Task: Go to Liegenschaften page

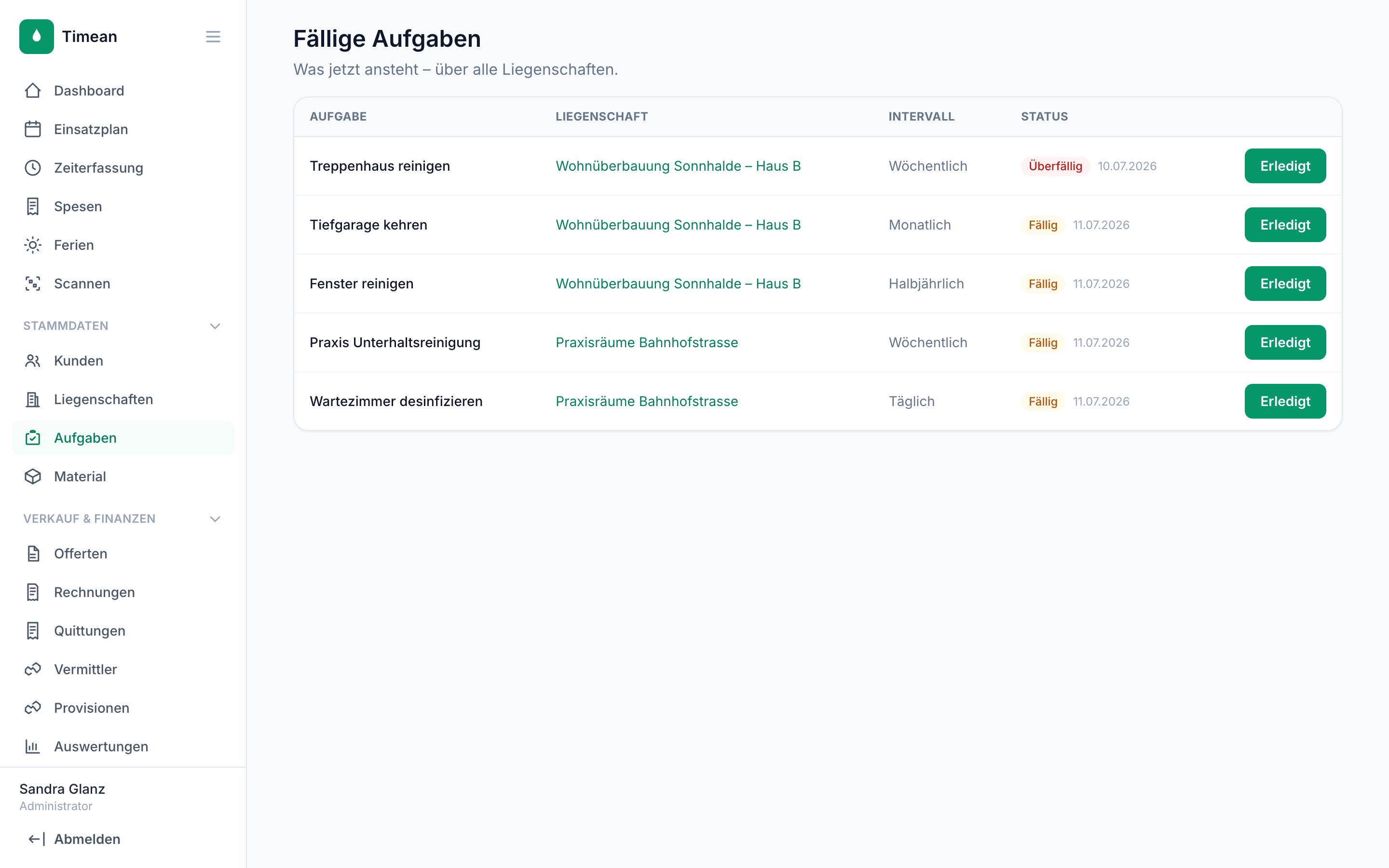Action: coord(123,399)
